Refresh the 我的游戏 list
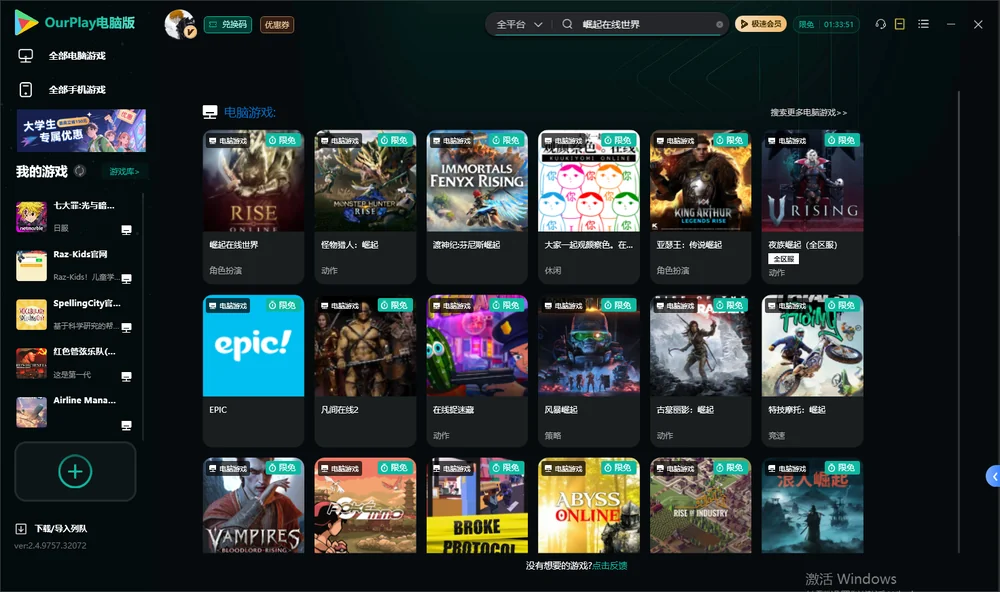This screenshot has height=592, width=1000. pyautogui.click(x=80, y=171)
